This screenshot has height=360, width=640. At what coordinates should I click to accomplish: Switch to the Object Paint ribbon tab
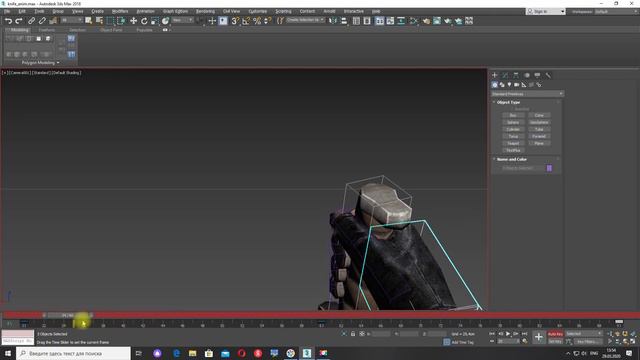click(x=111, y=30)
